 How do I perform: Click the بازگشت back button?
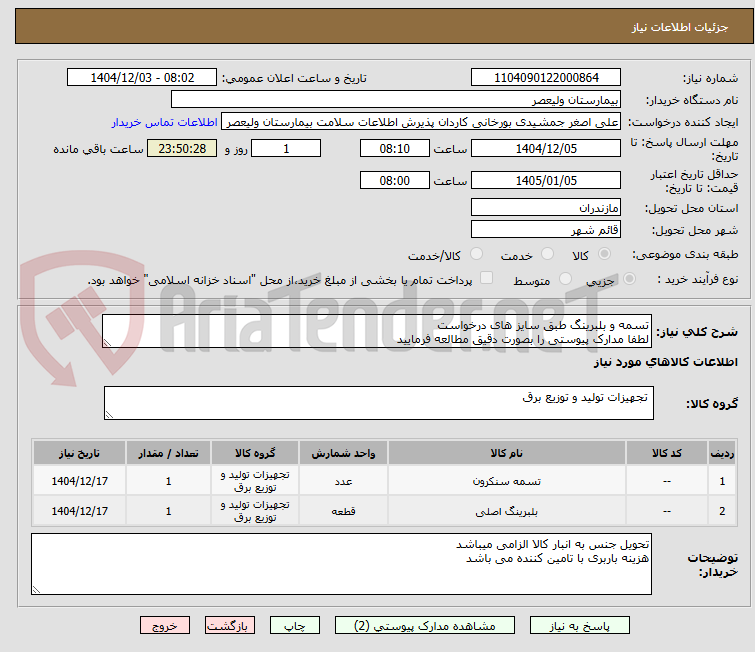click(x=230, y=626)
